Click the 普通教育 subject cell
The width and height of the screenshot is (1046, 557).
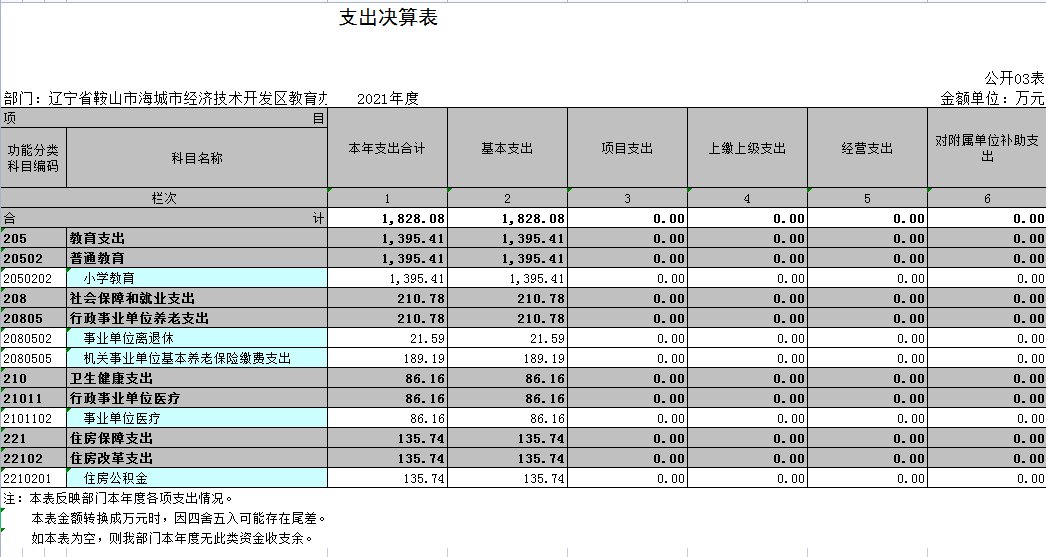pos(197,258)
